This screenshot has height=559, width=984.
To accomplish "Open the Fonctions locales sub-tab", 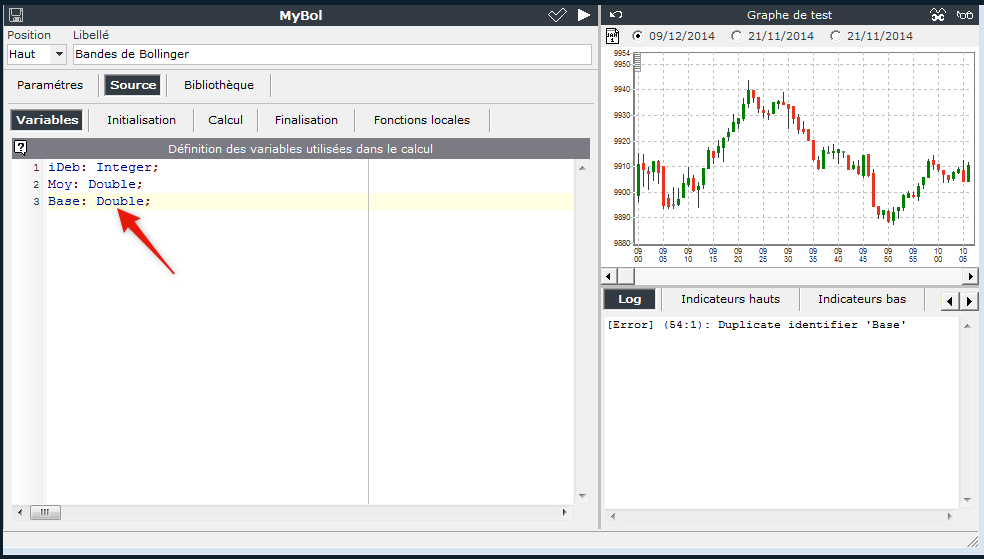I will (422, 120).
